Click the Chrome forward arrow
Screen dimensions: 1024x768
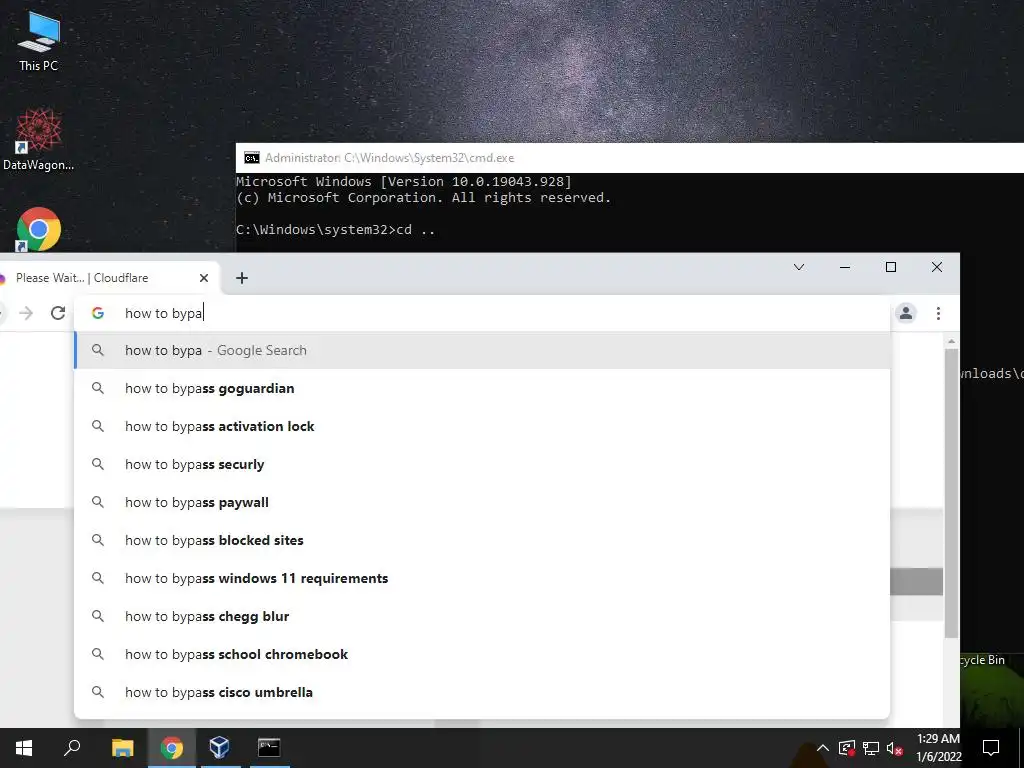(x=26, y=313)
